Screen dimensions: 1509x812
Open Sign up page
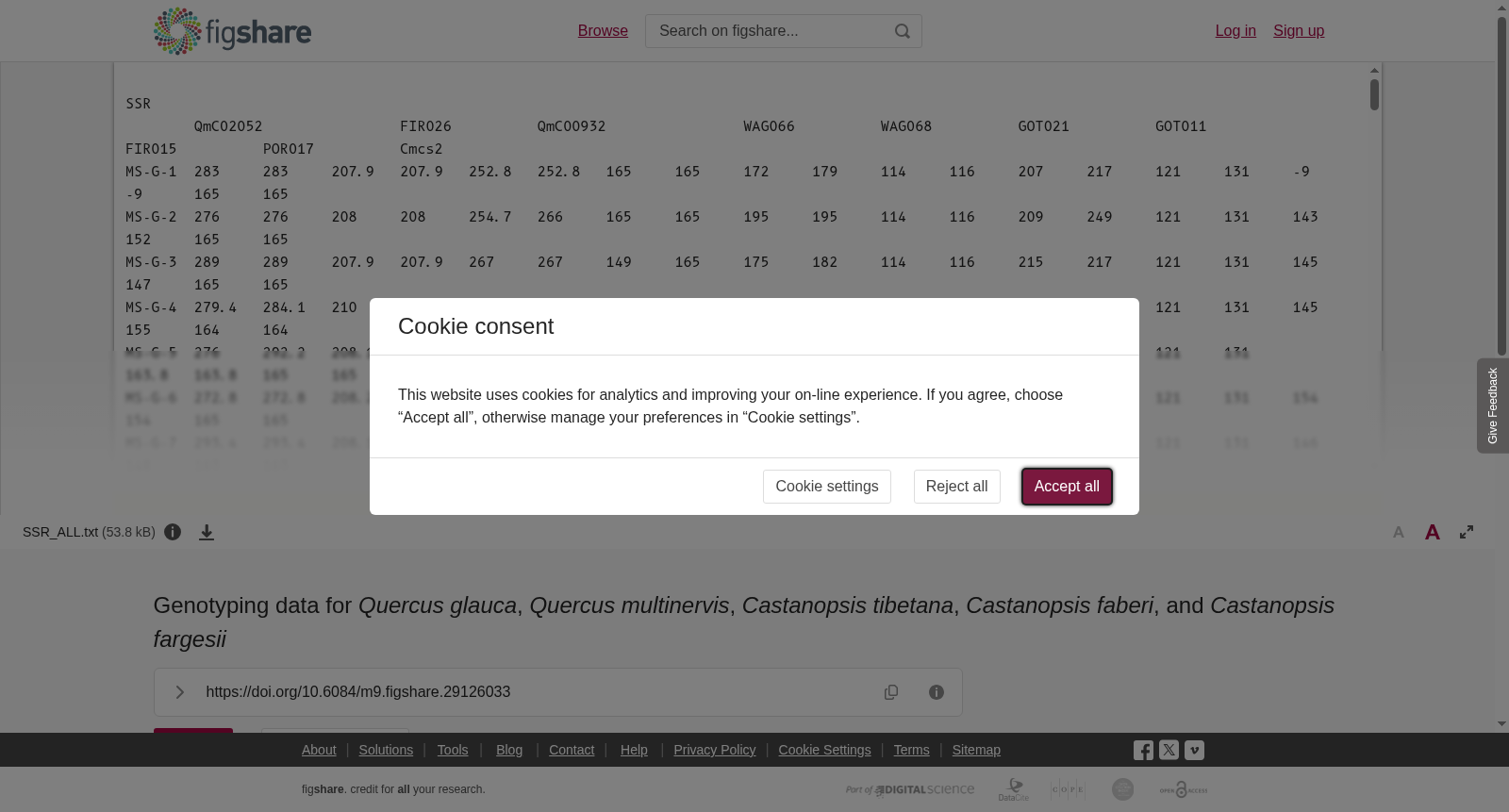pos(1299,31)
